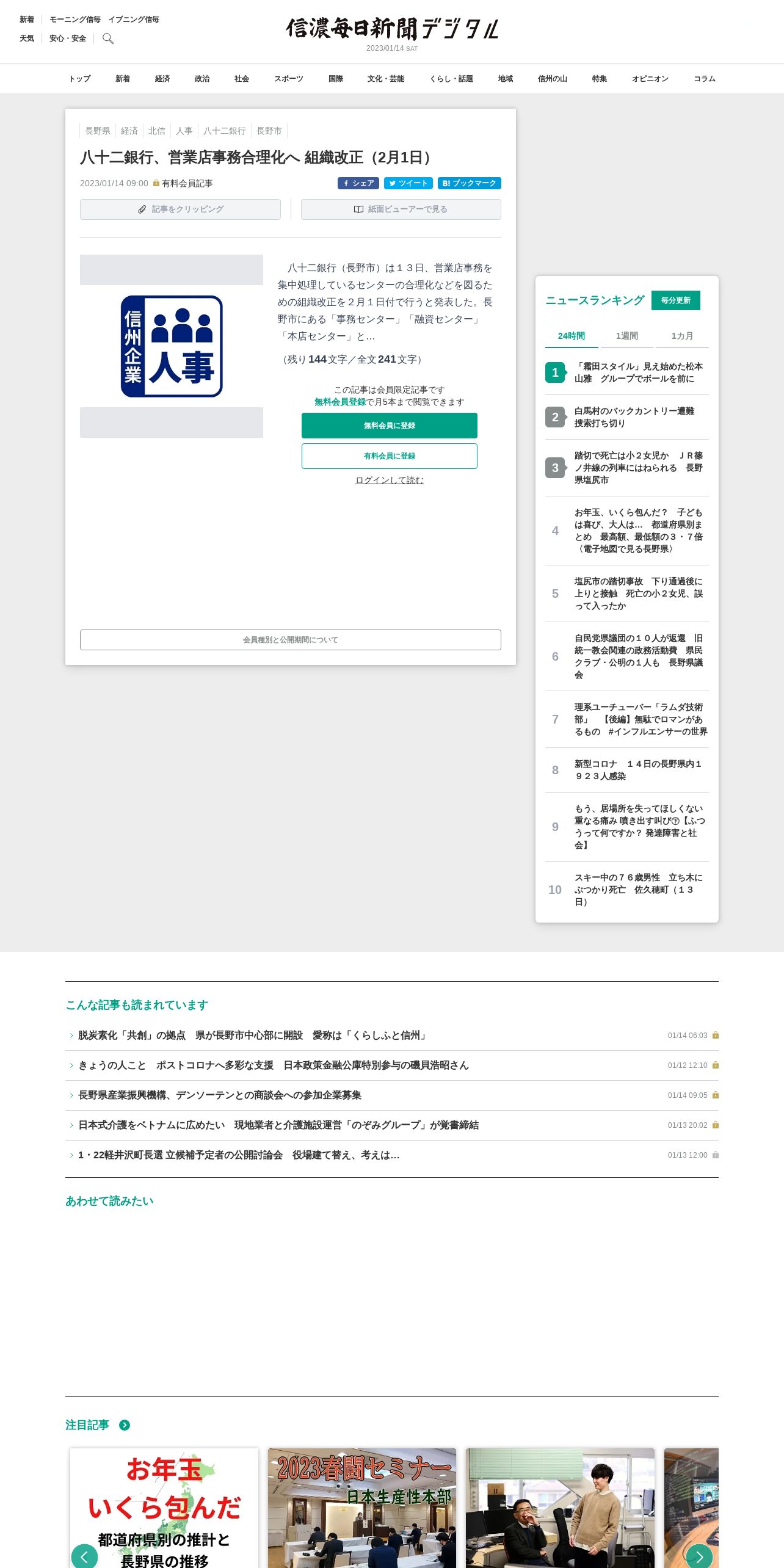
Task: Click the 八十二銀行 article tag
Action: [225, 131]
